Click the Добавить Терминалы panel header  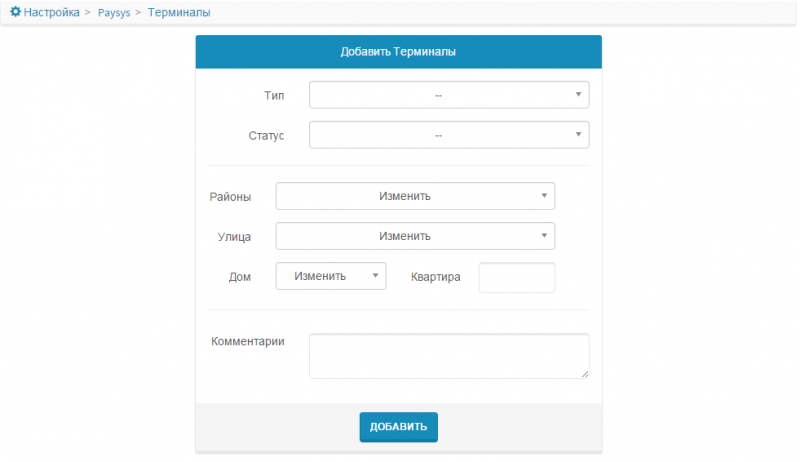398,52
